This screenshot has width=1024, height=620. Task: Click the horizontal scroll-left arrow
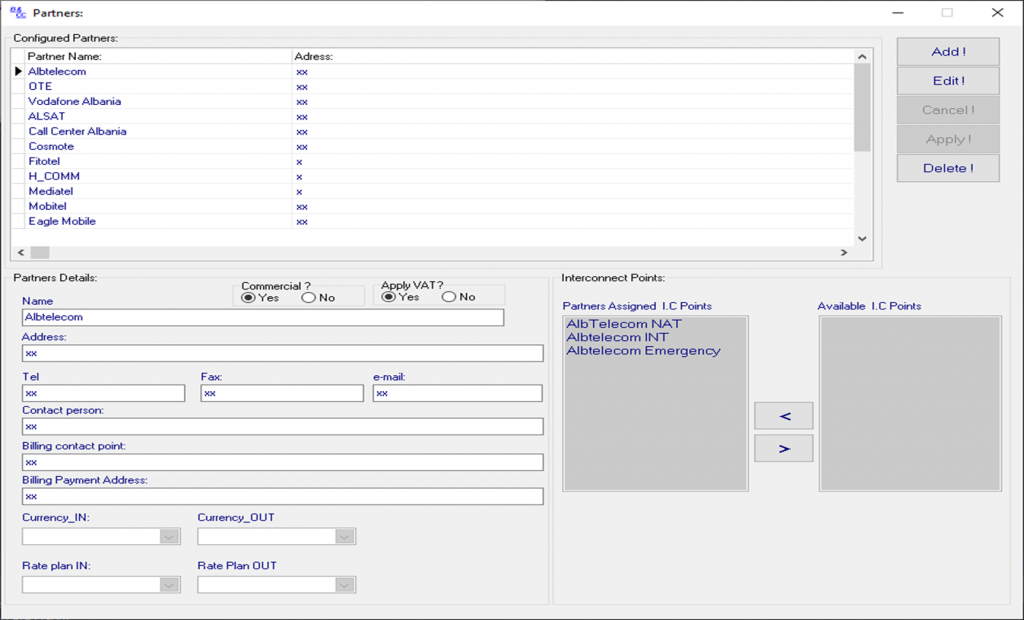point(21,252)
